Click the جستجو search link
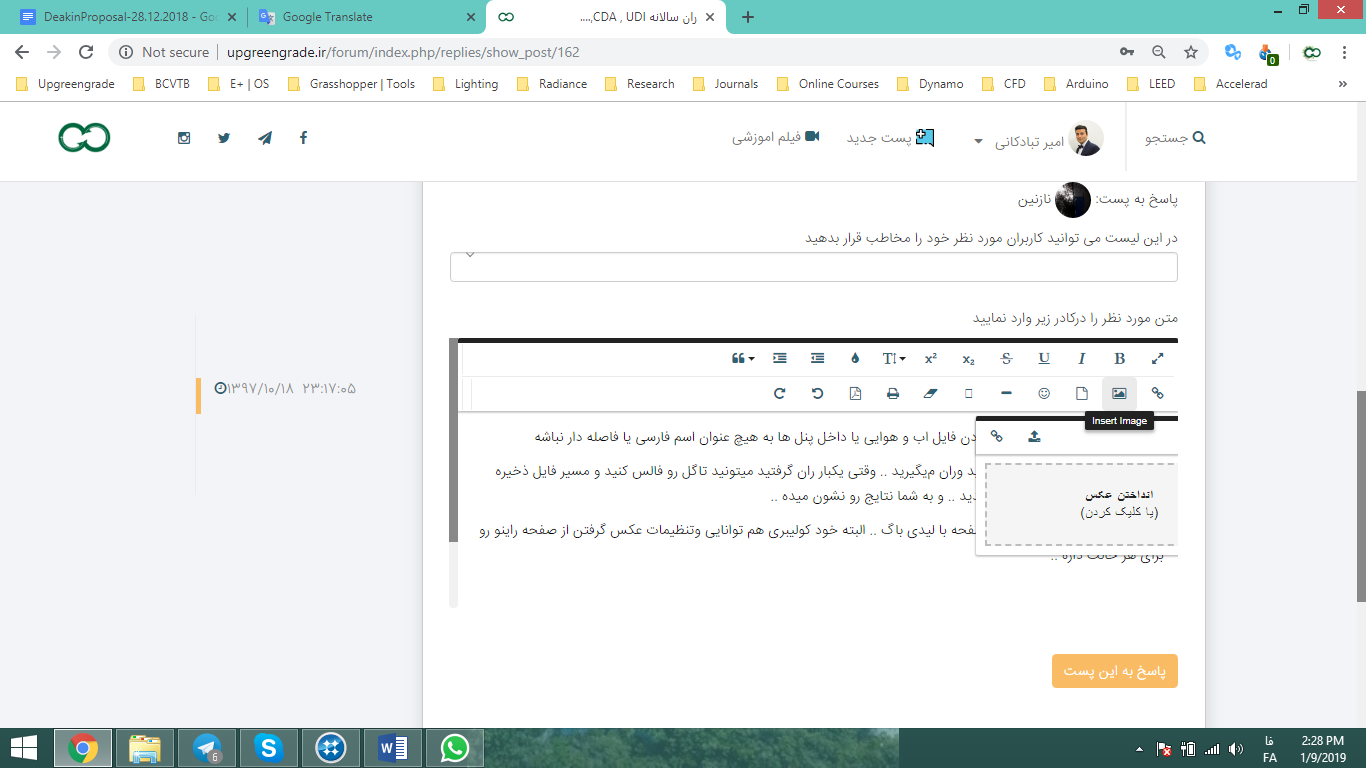 click(1175, 138)
